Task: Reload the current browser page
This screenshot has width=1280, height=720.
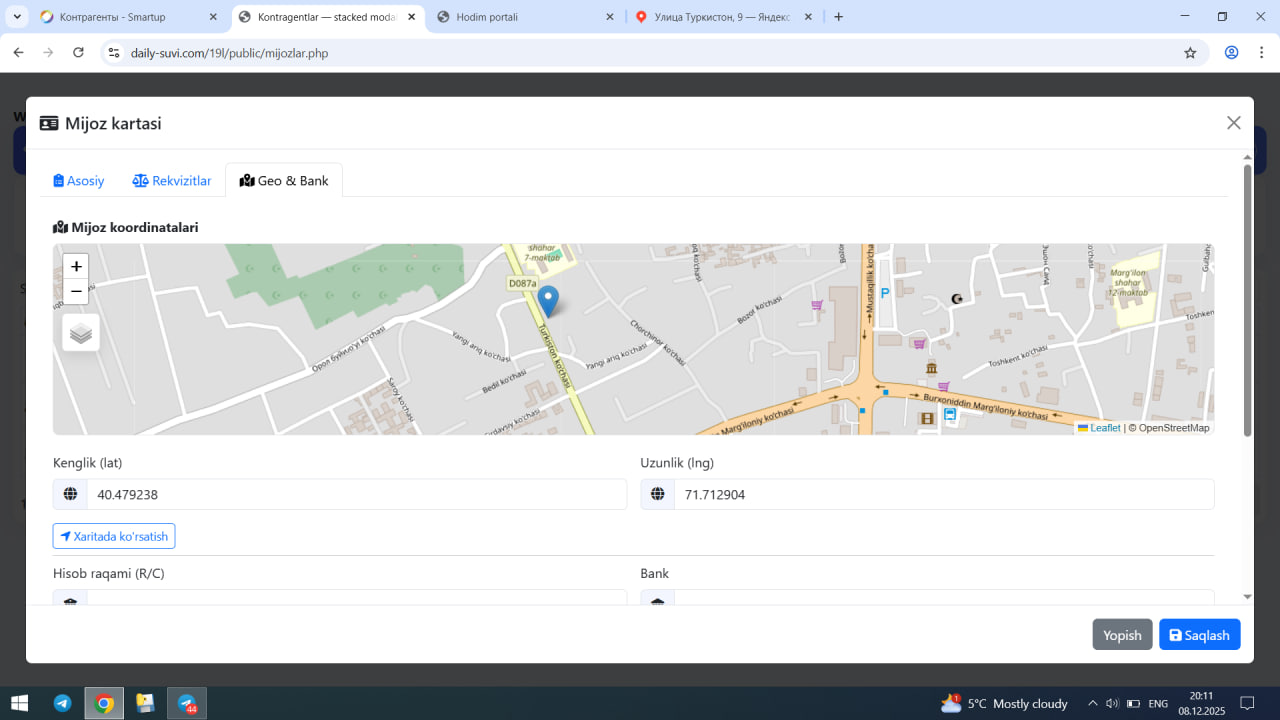Action: click(x=79, y=53)
